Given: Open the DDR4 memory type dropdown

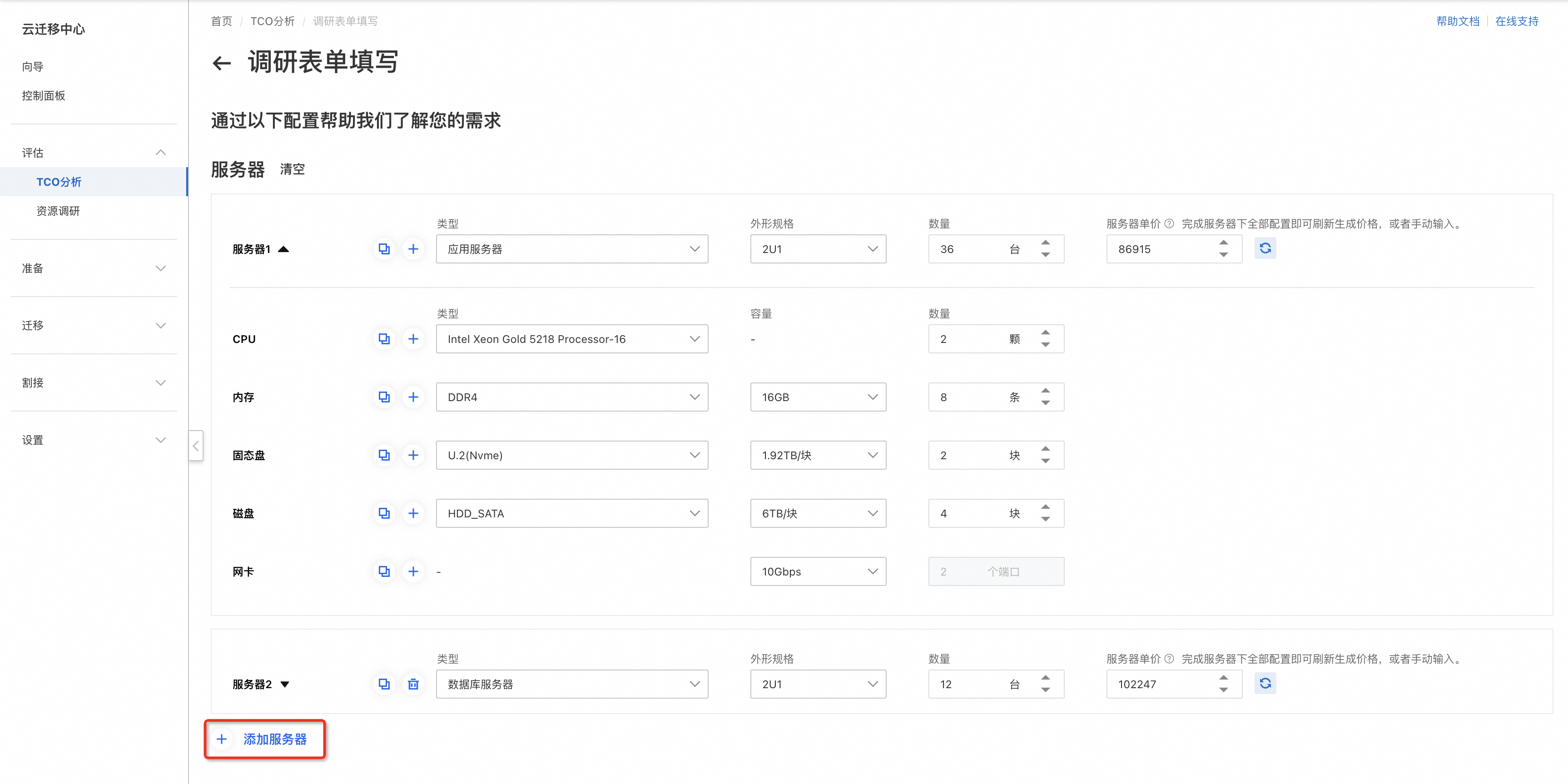Looking at the screenshot, I should click(x=571, y=397).
